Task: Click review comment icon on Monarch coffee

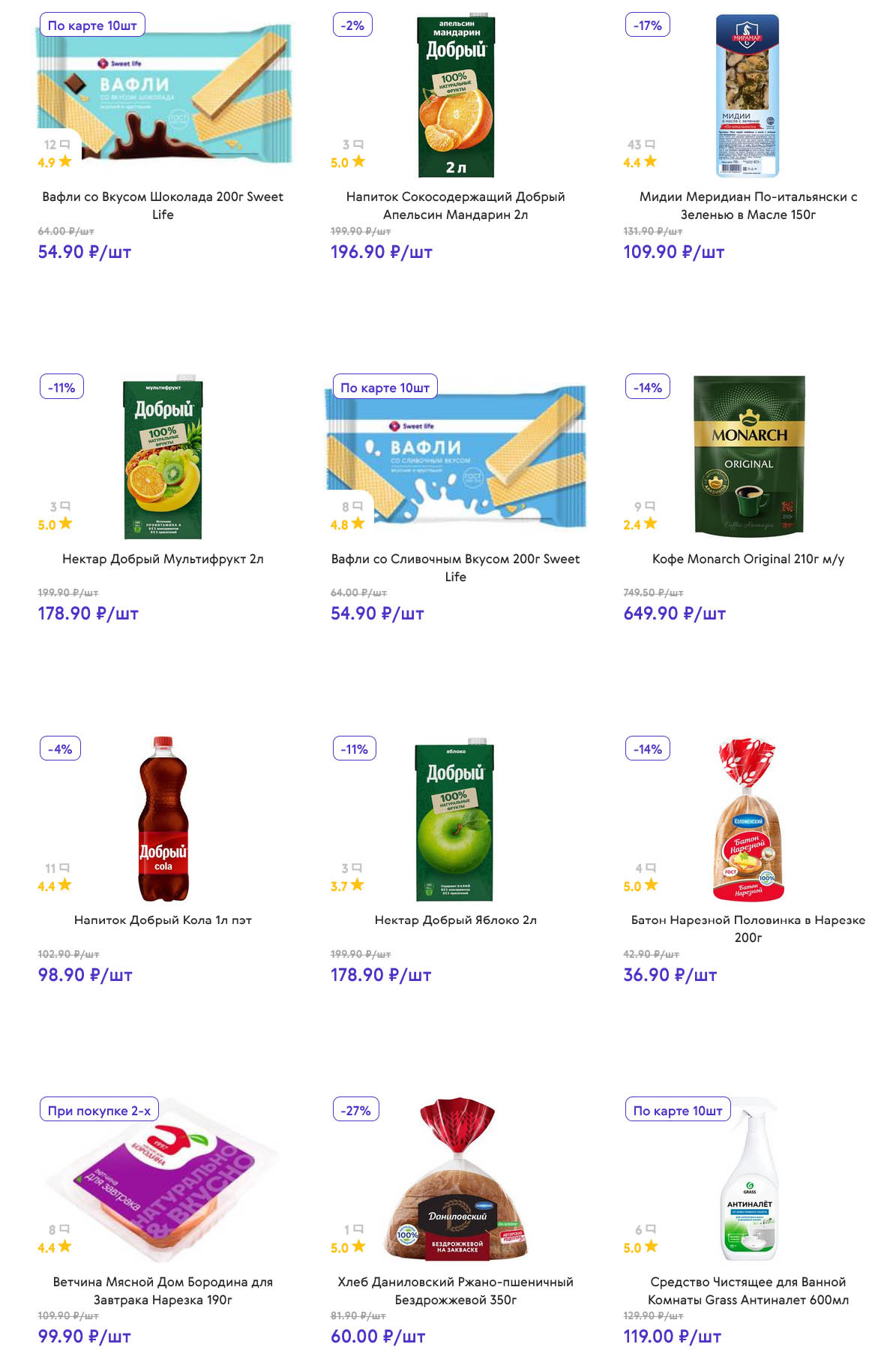Action: click(x=650, y=506)
